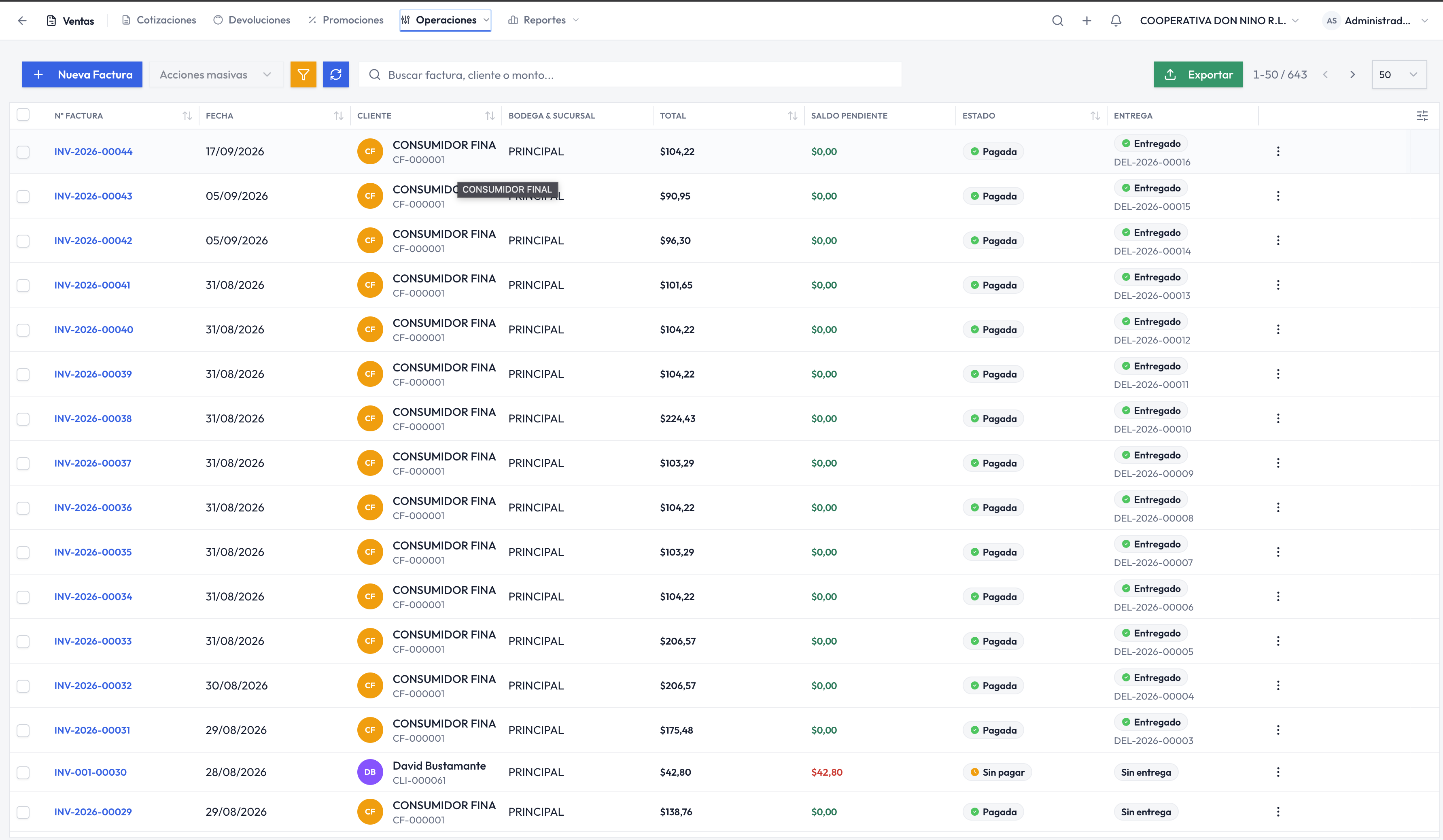The height and width of the screenshot is (840, 1443).
Task: Click the blue refresh icon button
Action: coord(335,74)
